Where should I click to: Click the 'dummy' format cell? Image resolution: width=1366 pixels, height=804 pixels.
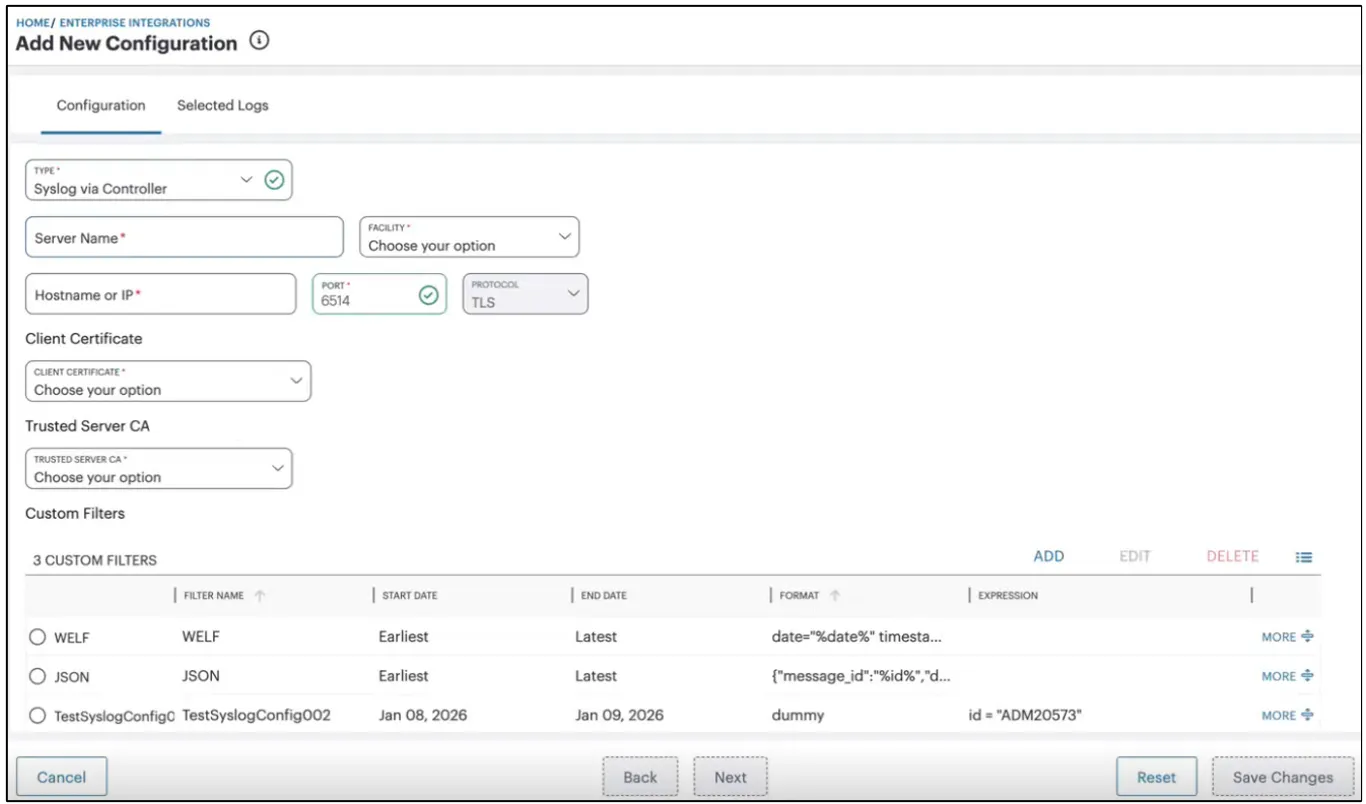(797, 716)
